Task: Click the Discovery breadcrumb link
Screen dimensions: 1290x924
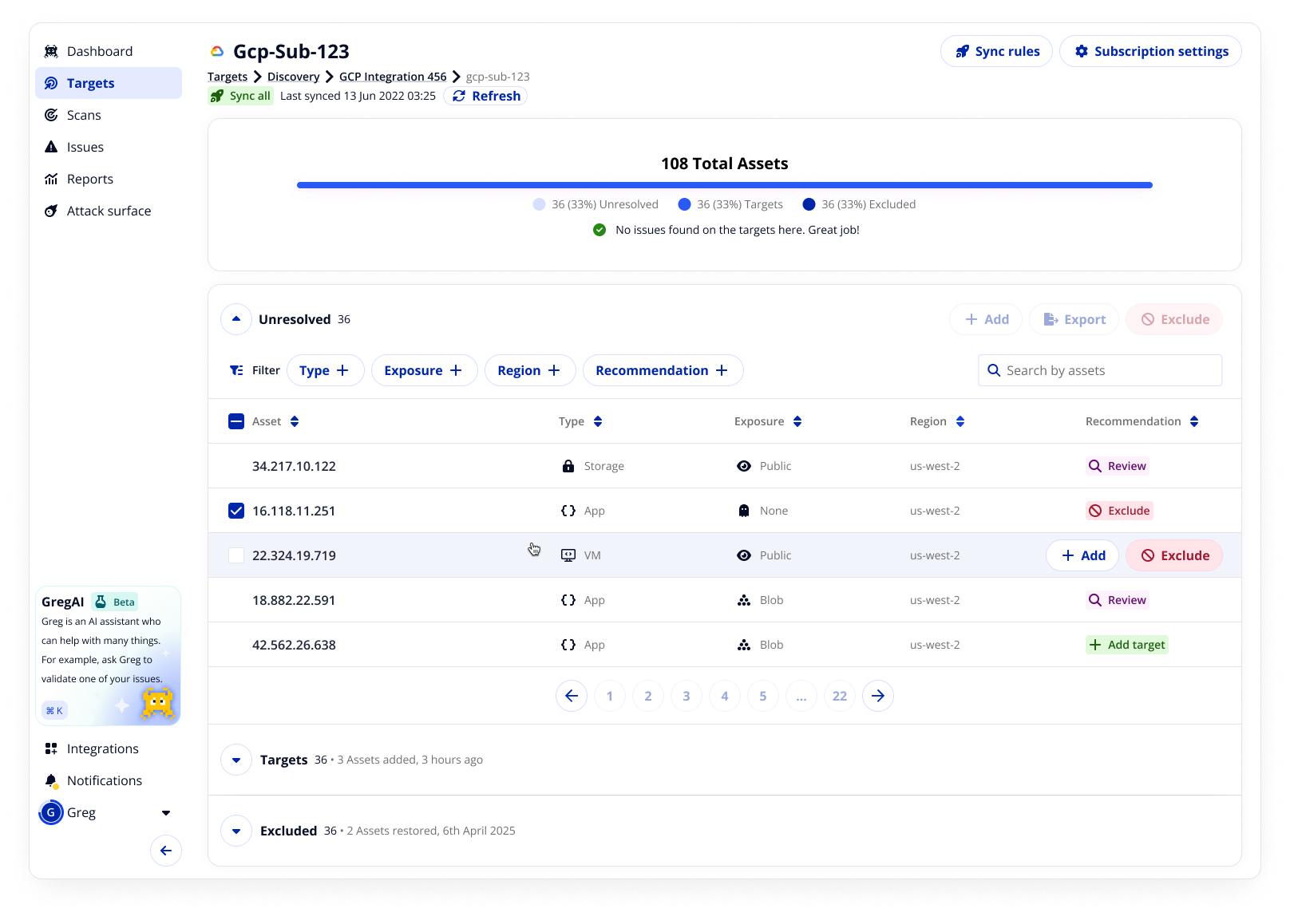Action: pyautogui.click(x=293, y=77)
